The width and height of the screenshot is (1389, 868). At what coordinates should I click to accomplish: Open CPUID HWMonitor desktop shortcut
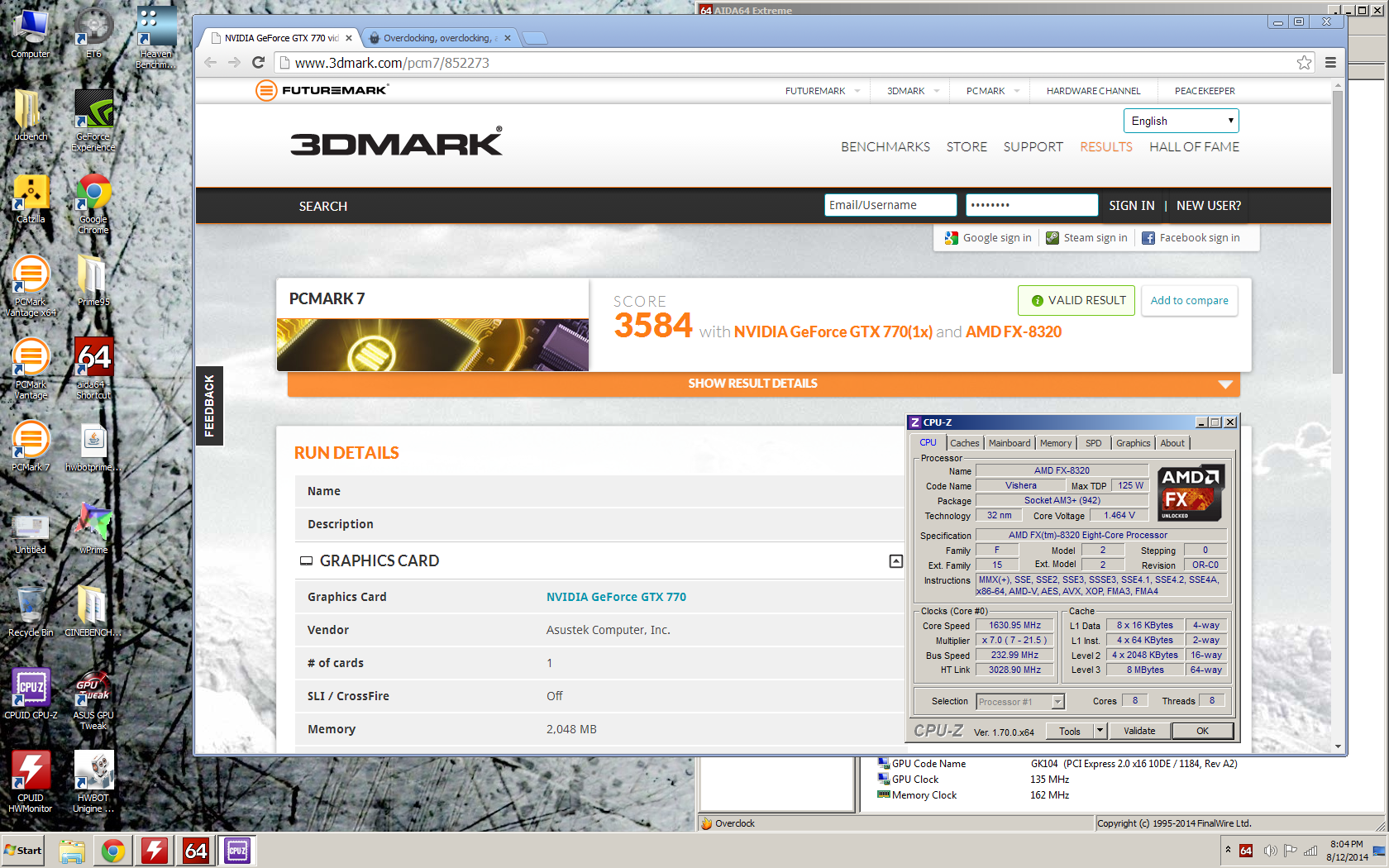pyautogui.click(x=31, y=781)
